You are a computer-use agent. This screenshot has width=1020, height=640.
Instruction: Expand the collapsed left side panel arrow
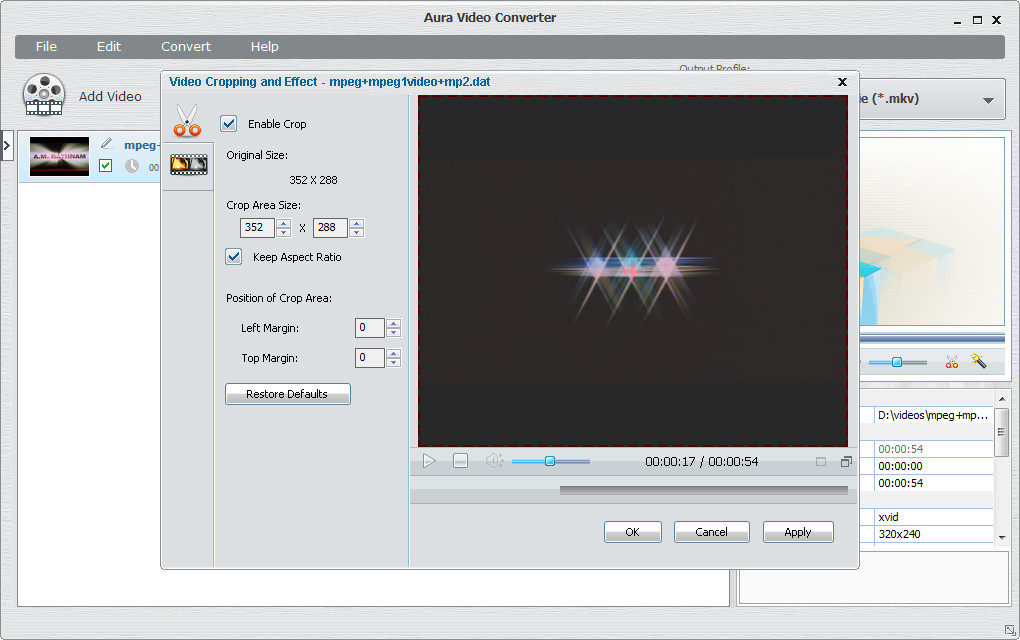(x=7, y=146)
